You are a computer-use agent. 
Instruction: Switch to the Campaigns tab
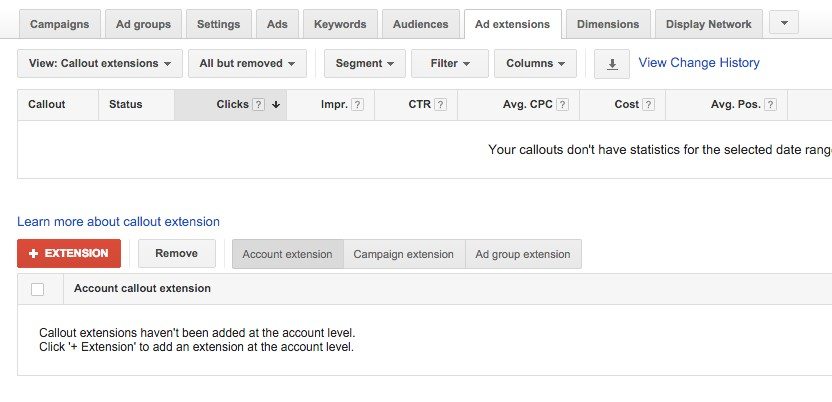point(59,24)
